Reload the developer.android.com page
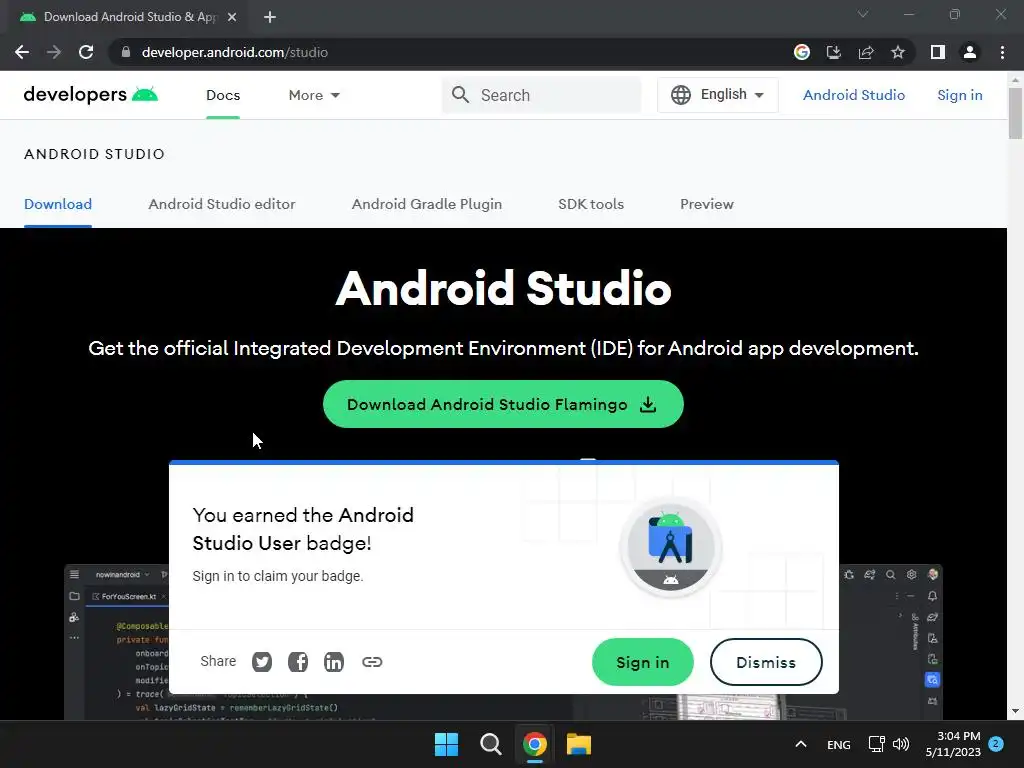Screen dimensions: 1024x768 (86, 52)
